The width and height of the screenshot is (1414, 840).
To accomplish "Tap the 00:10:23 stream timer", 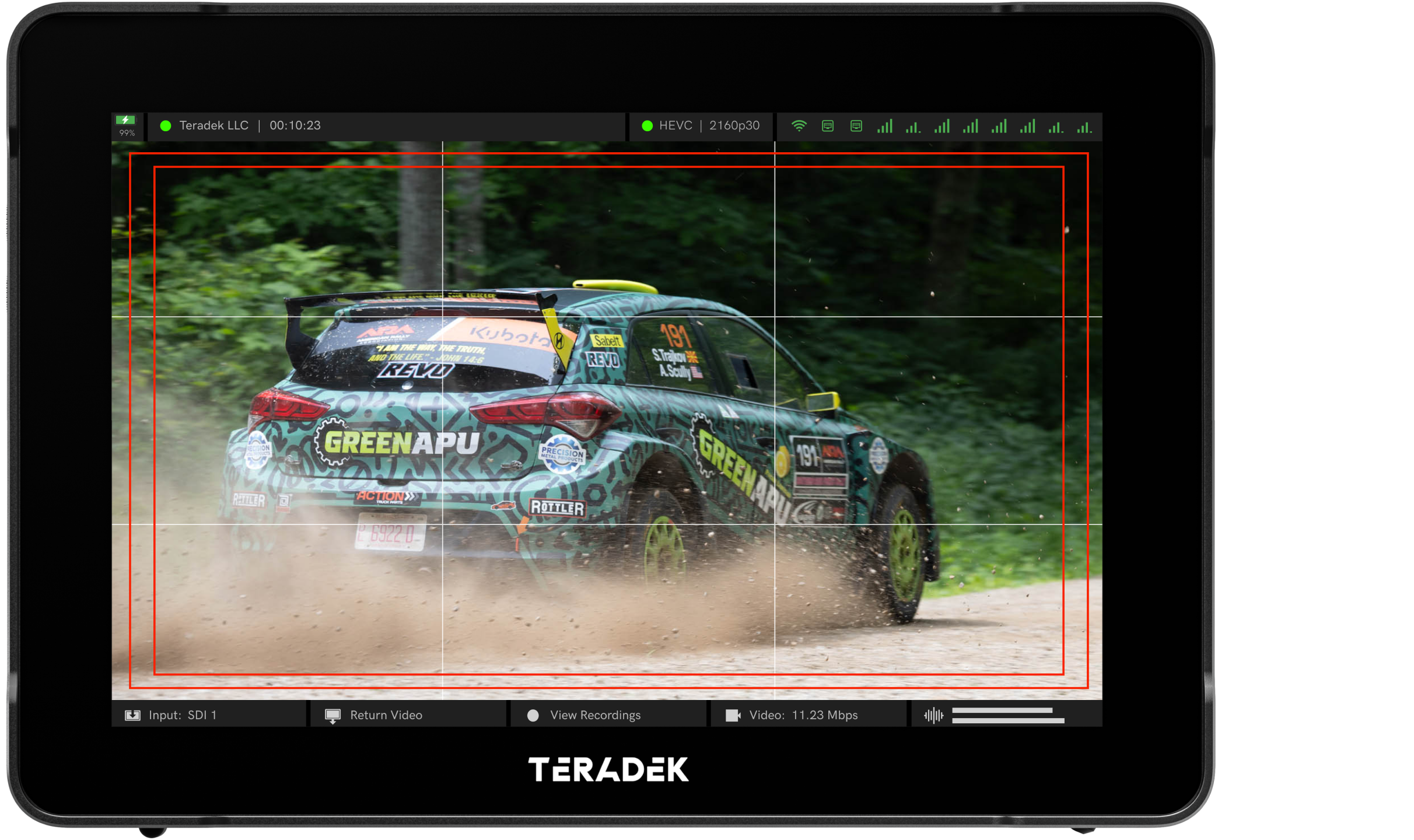I will 295,126.
